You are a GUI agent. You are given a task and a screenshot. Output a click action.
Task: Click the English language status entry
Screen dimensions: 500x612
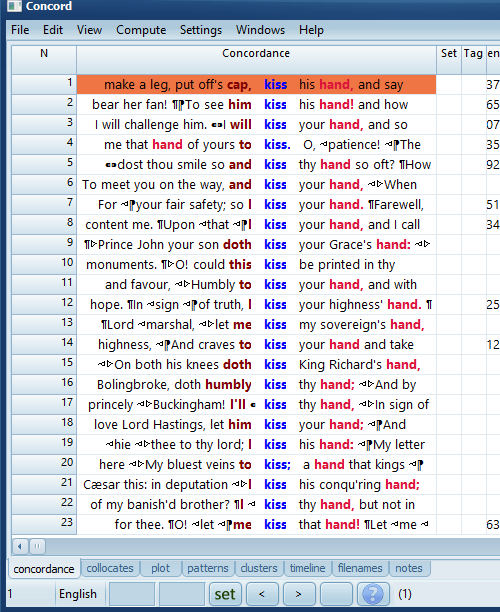click(78, 594)
